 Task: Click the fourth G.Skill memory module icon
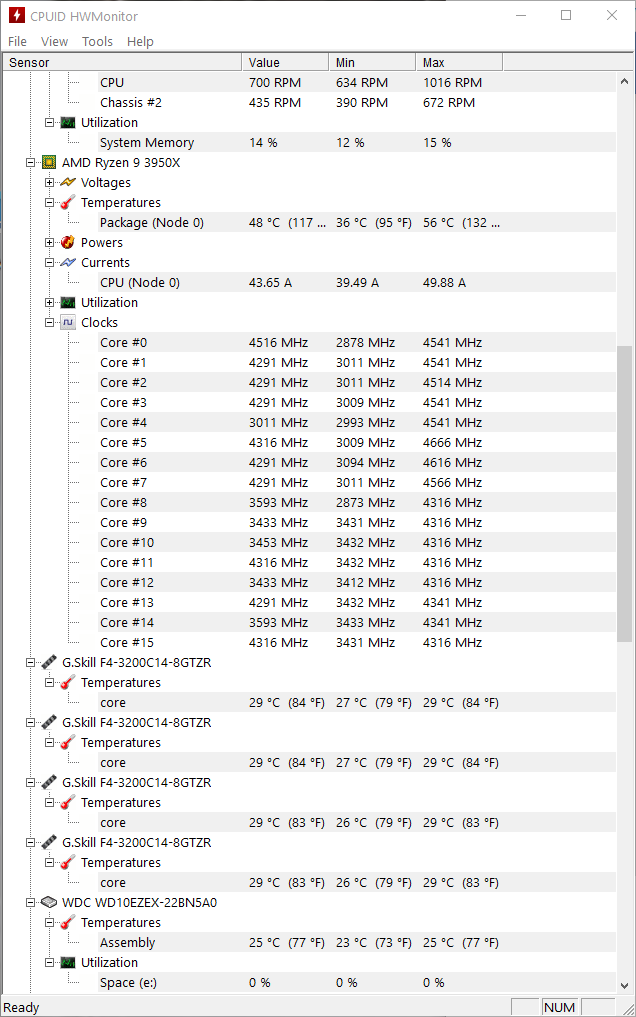tap(49, 843)
